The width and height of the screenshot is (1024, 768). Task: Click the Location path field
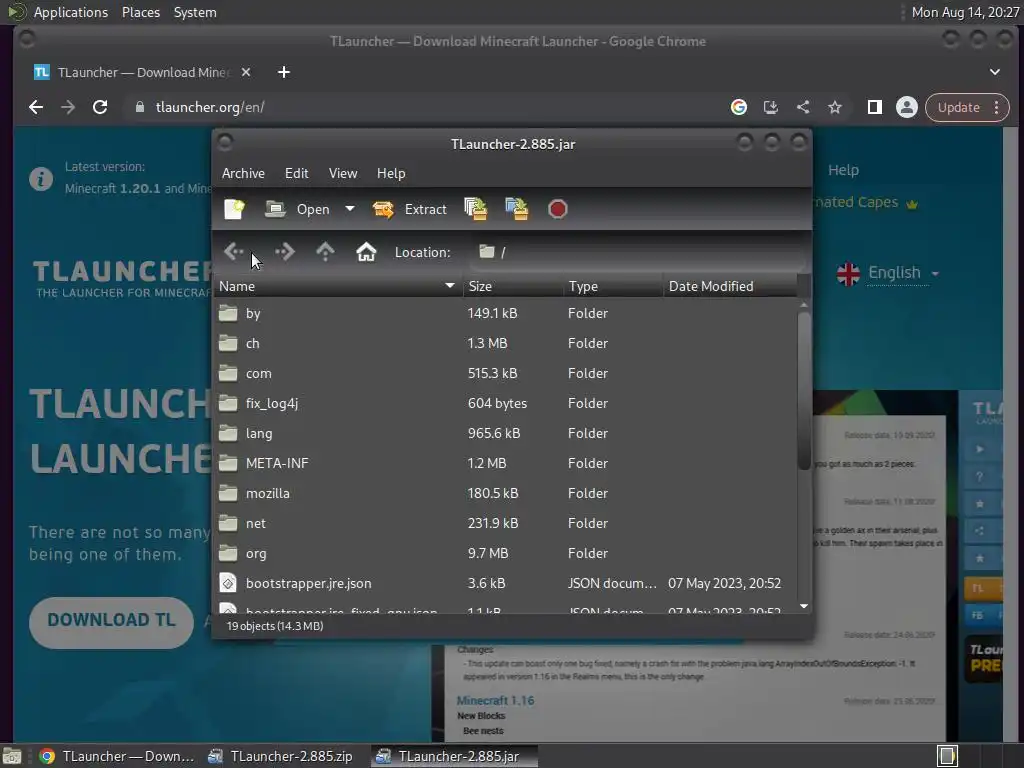(x=637, y=252)
